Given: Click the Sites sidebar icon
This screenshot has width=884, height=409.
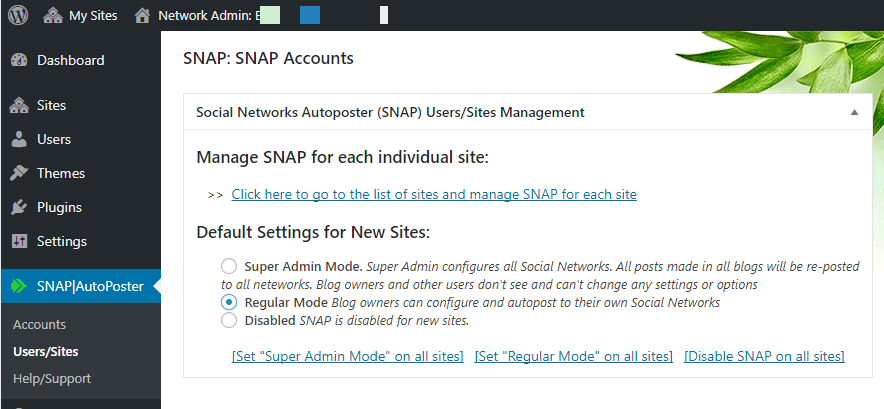Looking at the screenshot, I should (x=18, y=105).
